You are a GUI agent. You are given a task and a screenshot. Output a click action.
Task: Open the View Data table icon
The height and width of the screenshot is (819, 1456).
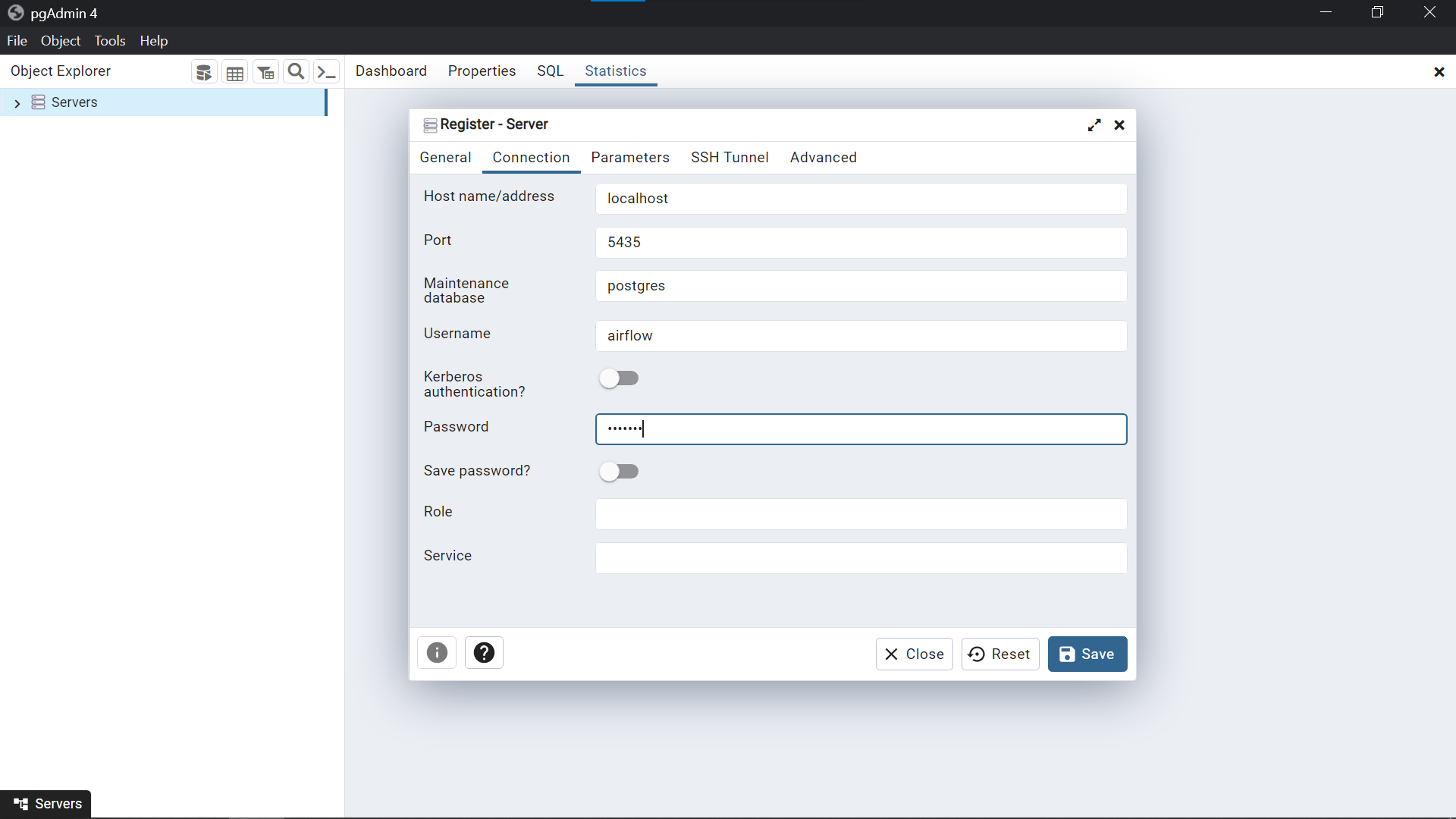pyautogui.click(x=235, y=72)
